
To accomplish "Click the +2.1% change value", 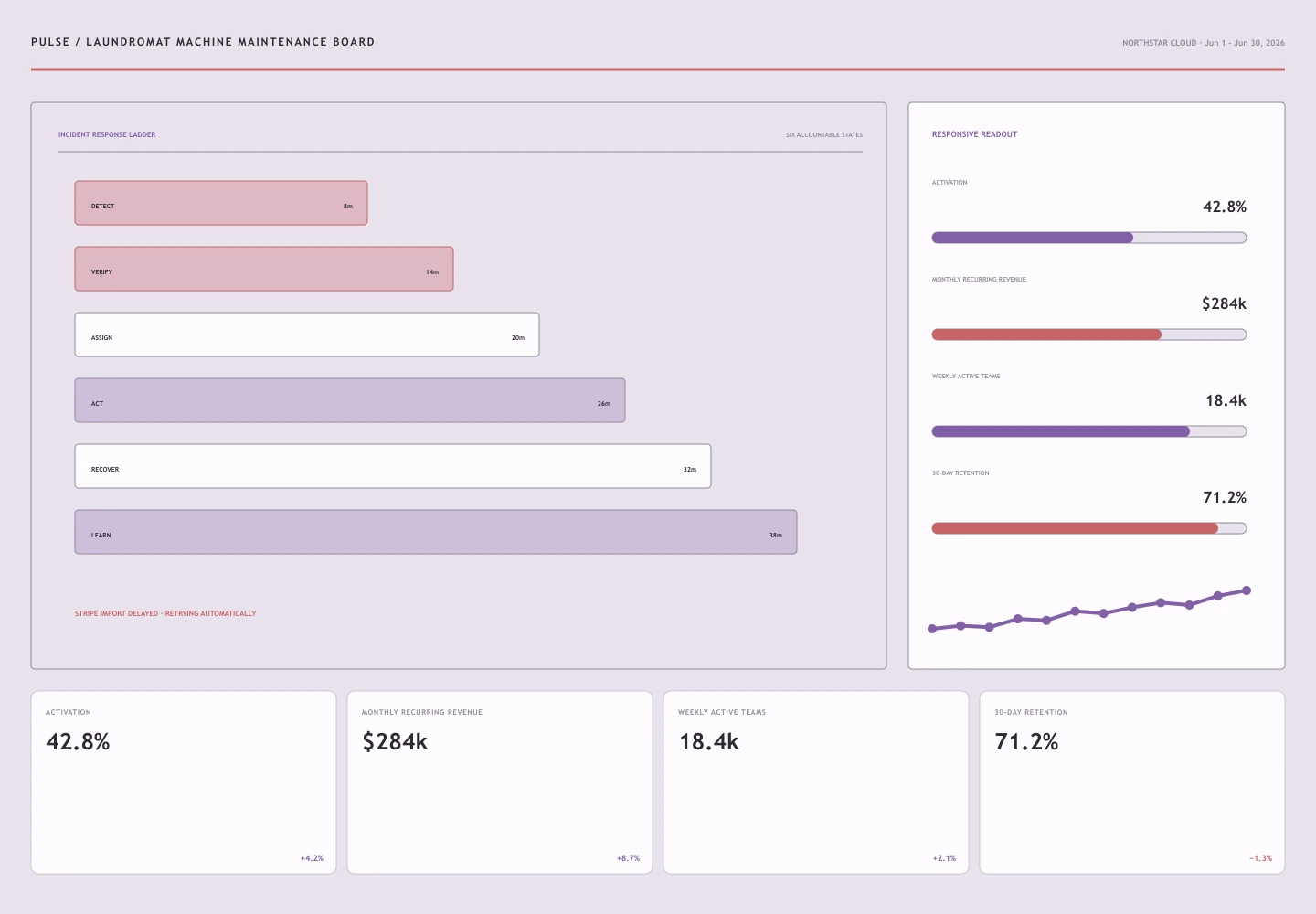I will click(x=944, y=858).
